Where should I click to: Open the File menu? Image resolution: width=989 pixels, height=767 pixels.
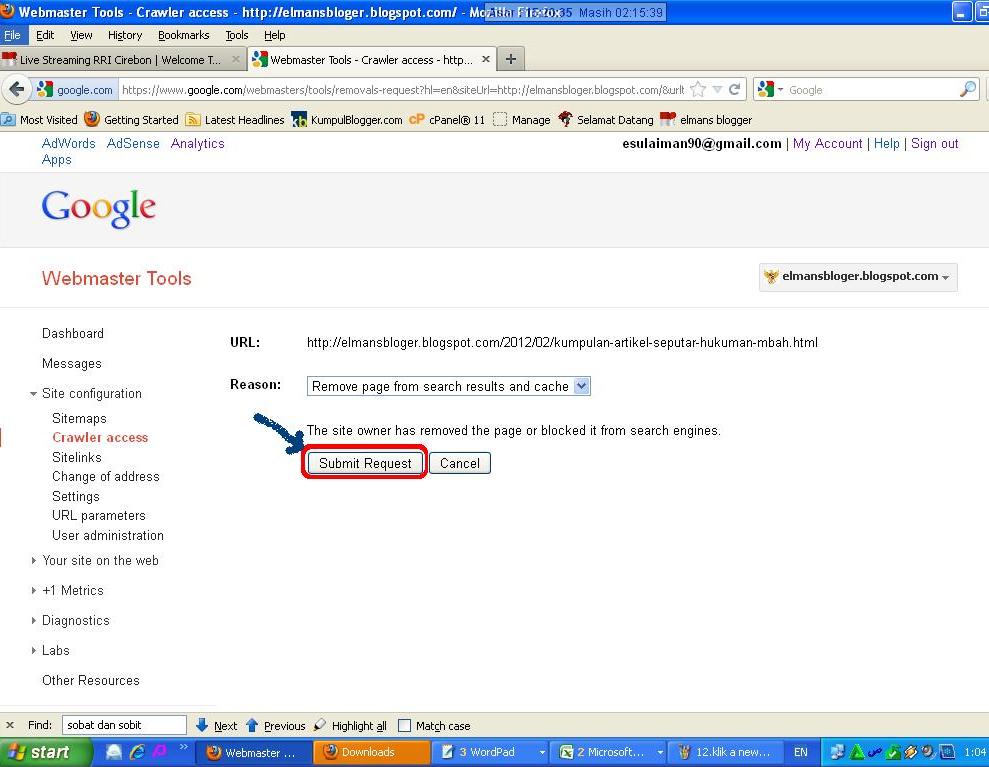pos(12,35)
